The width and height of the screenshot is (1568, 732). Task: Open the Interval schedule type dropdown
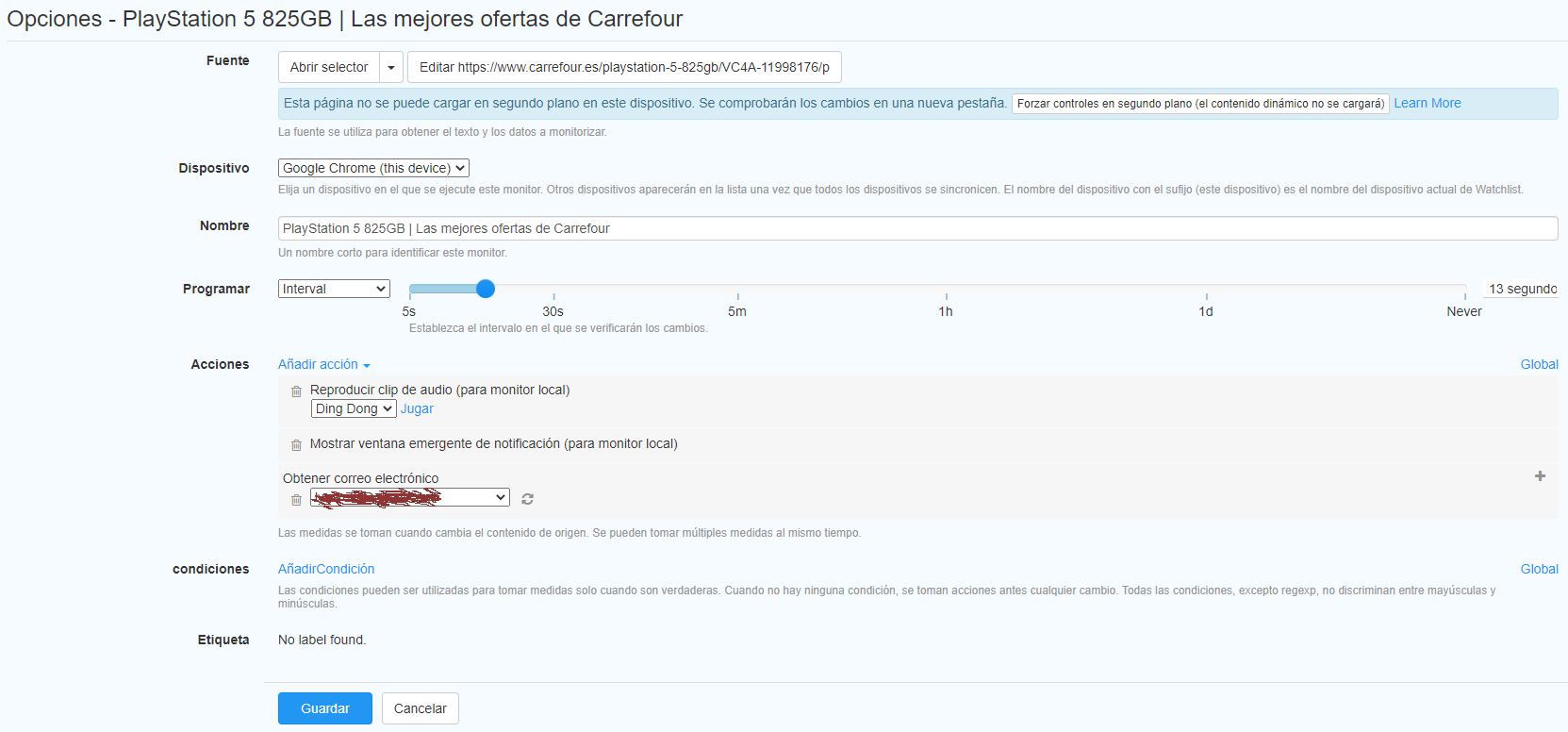tap(334, 289)
